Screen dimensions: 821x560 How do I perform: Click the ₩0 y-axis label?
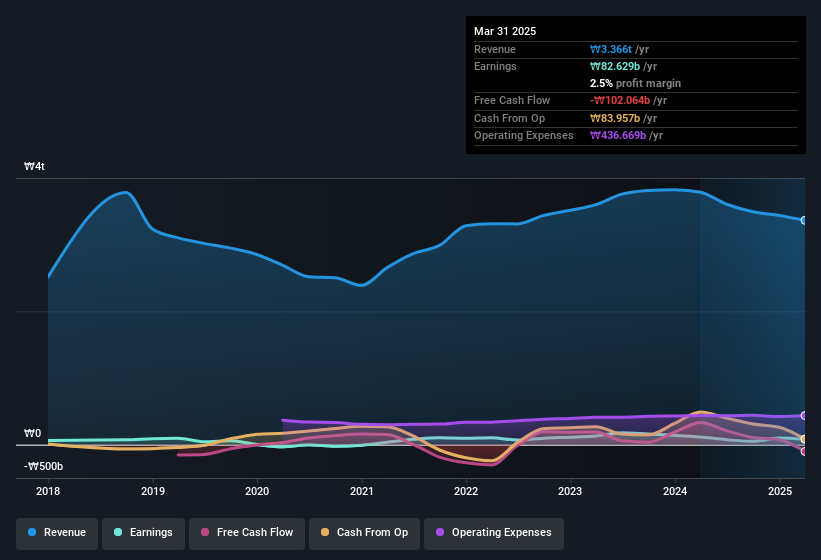32,433
